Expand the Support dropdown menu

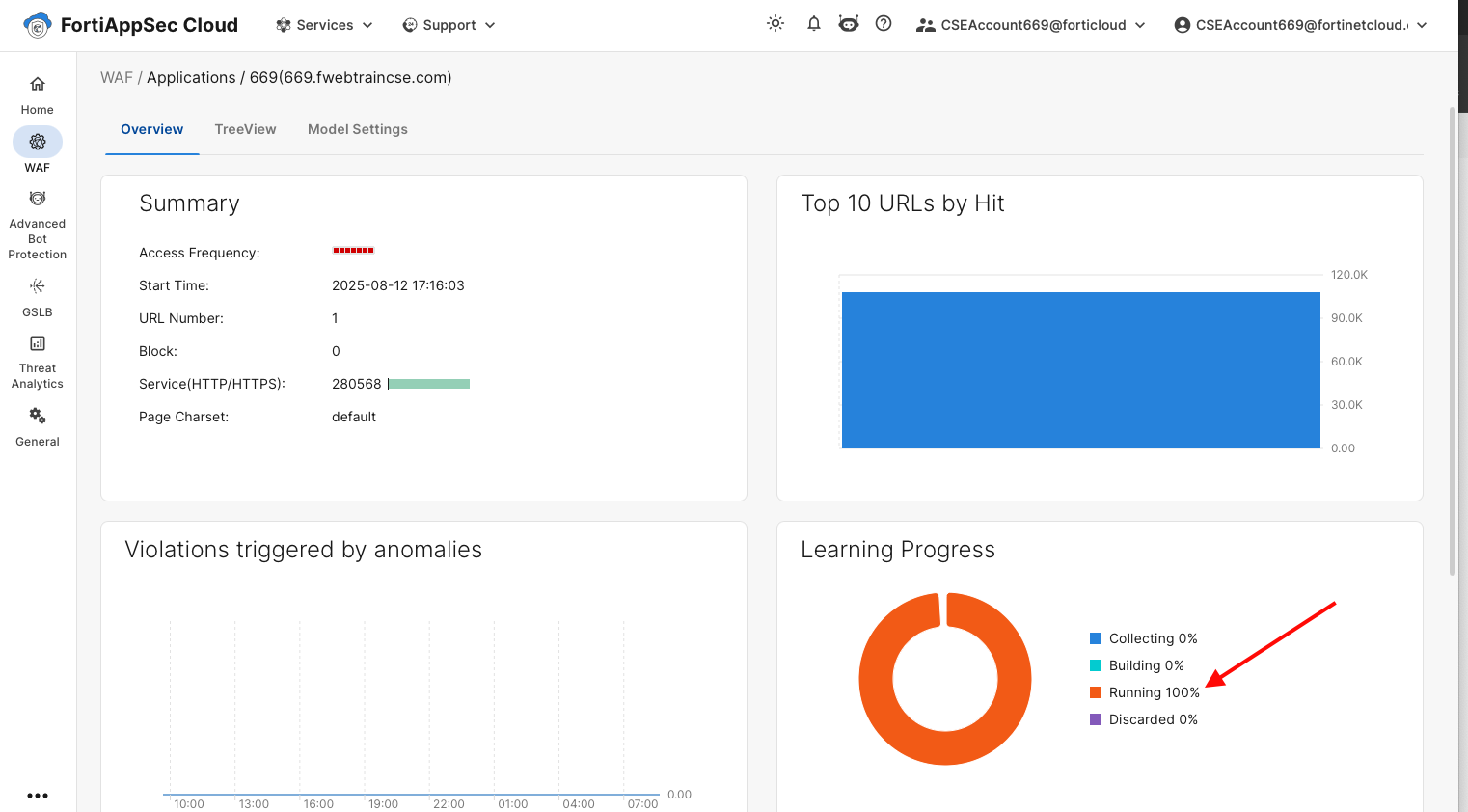(x=449, y=25)
